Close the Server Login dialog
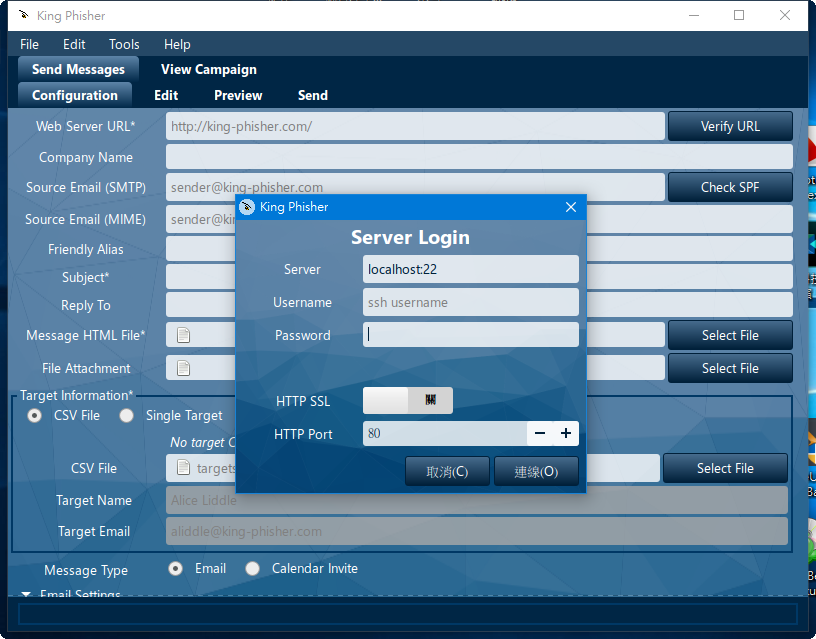This screenshot has height=639, width=816. (571, 207)
